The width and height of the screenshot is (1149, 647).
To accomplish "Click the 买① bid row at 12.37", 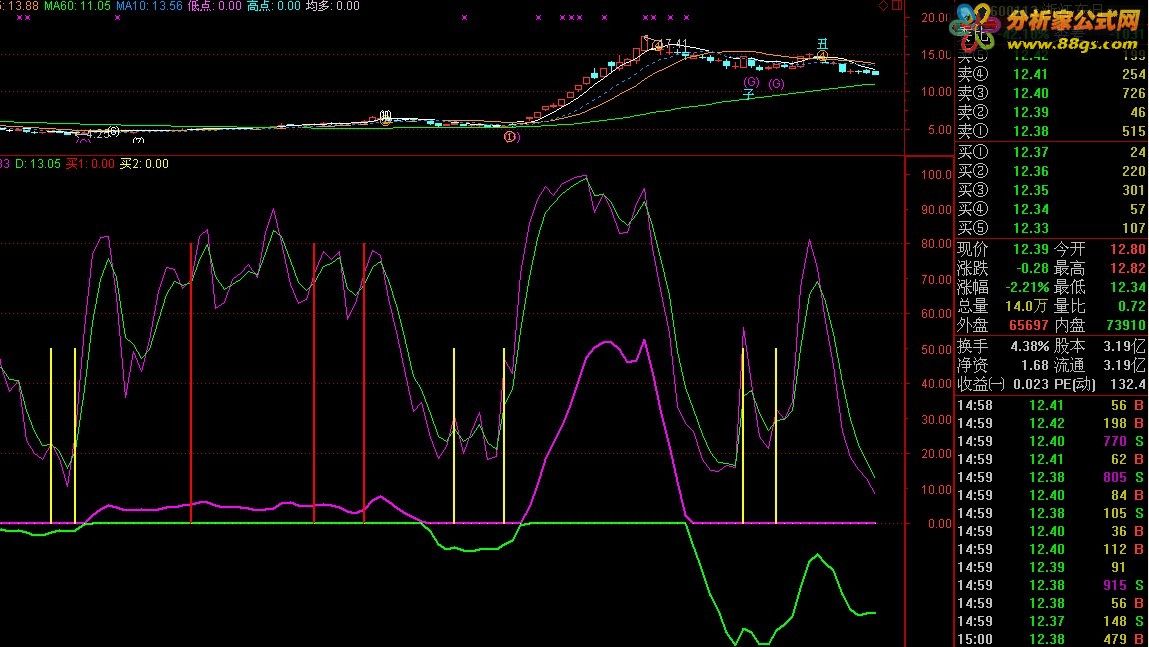I will 1052,152.
